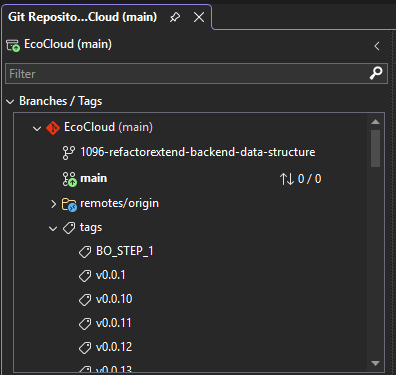Click the tag icon beside BO_STEP_1
This screenshot has width=396, height=375.
tap(85, 252)
